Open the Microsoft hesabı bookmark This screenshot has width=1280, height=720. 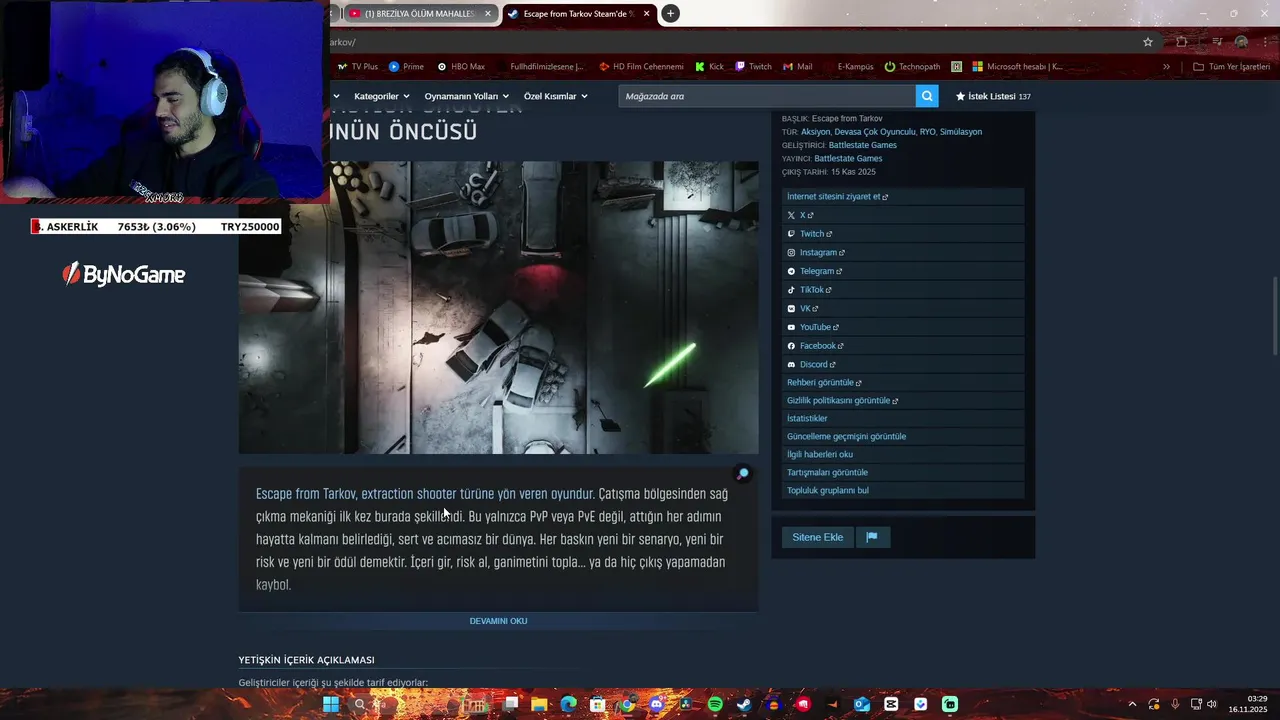pyautogui.click(x=1017, y=67)
